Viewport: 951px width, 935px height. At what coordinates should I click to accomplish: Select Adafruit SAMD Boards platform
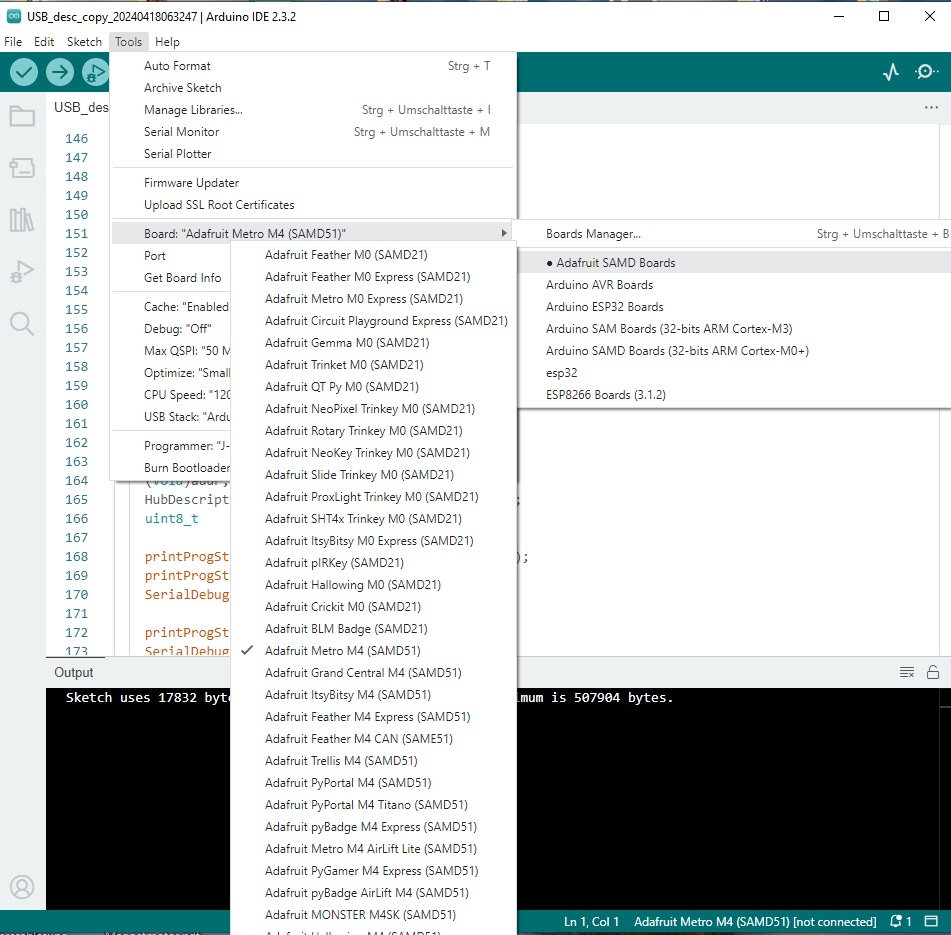(735, 263)
